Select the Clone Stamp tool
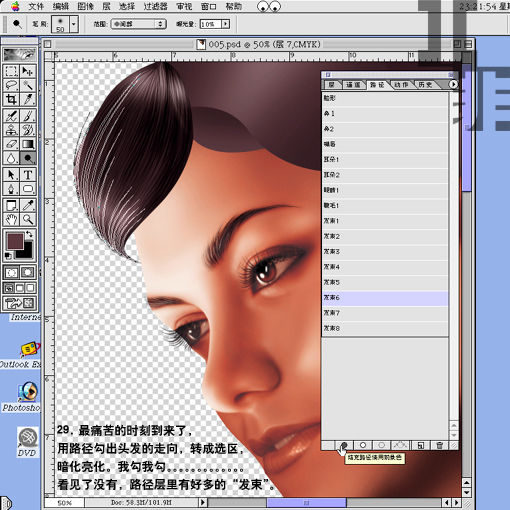 (11, 130)
